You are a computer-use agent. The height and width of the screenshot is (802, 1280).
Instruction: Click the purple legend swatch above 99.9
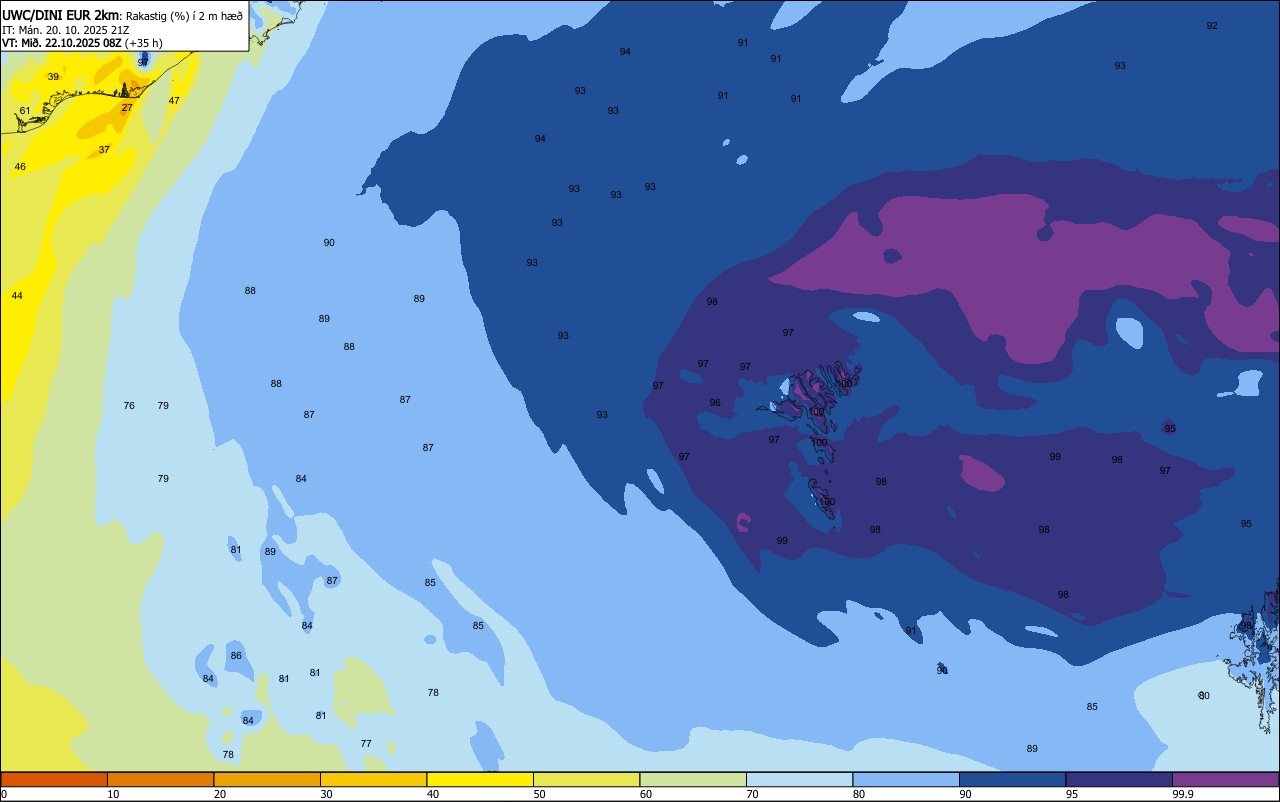click(x=1225, y=779)
